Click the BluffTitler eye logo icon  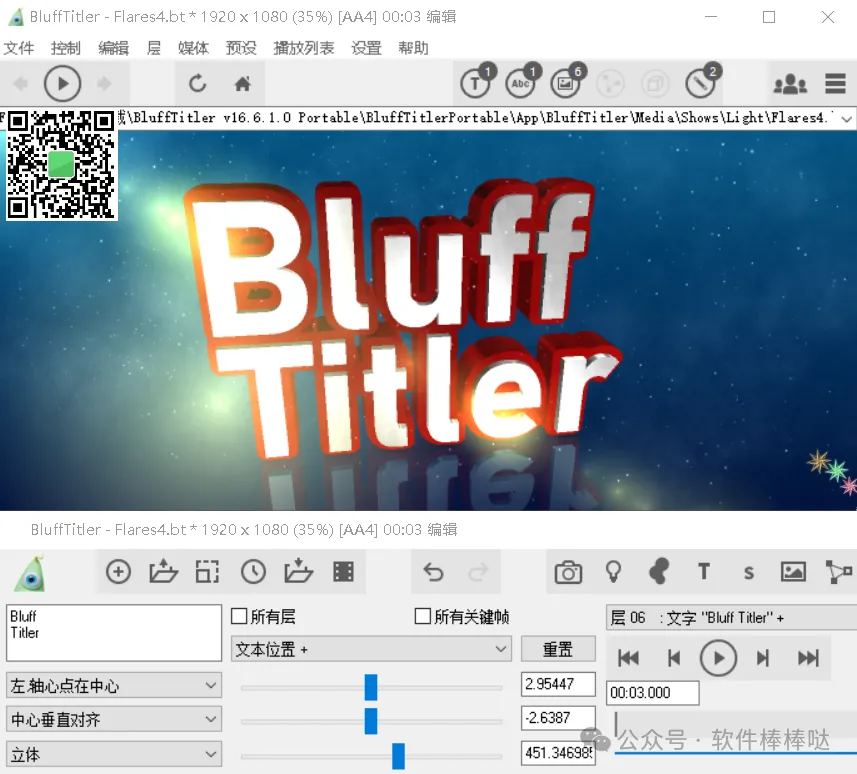(x=31, y=574)
